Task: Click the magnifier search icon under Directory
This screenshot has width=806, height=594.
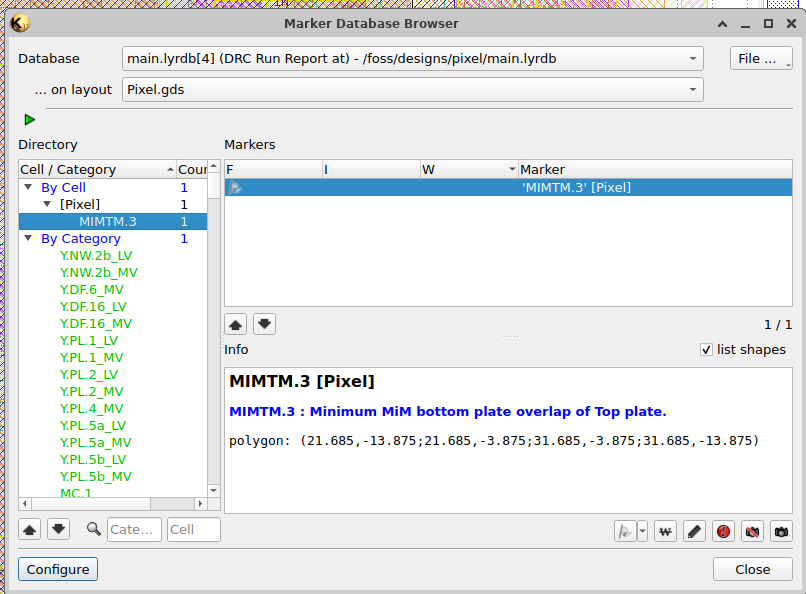Action: coord(94,529)
